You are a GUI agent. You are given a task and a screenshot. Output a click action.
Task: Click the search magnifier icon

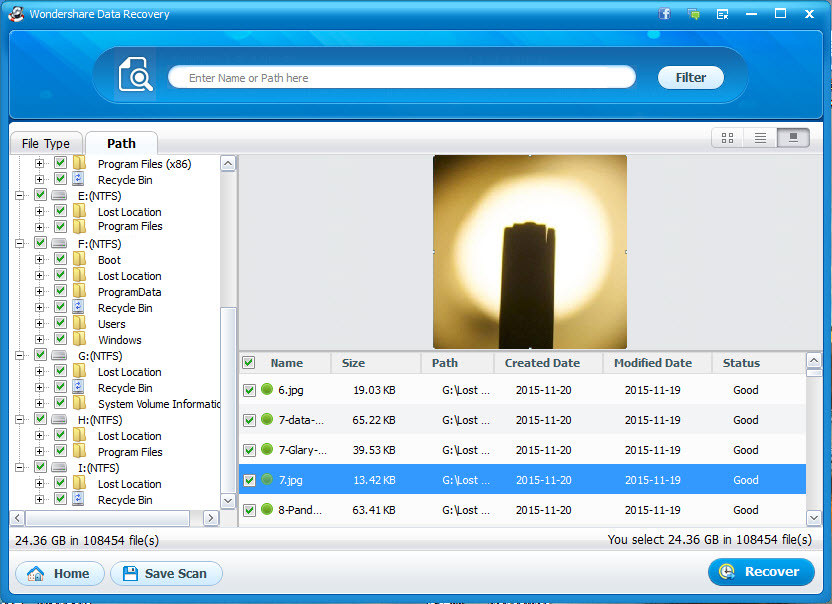point(135,77)
